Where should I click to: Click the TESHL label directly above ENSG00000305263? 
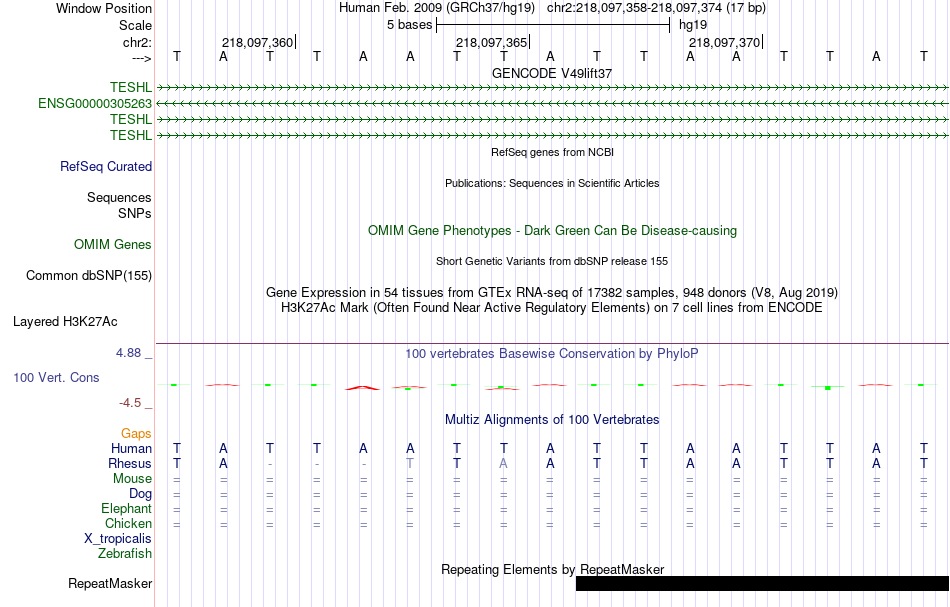[131, 88]
